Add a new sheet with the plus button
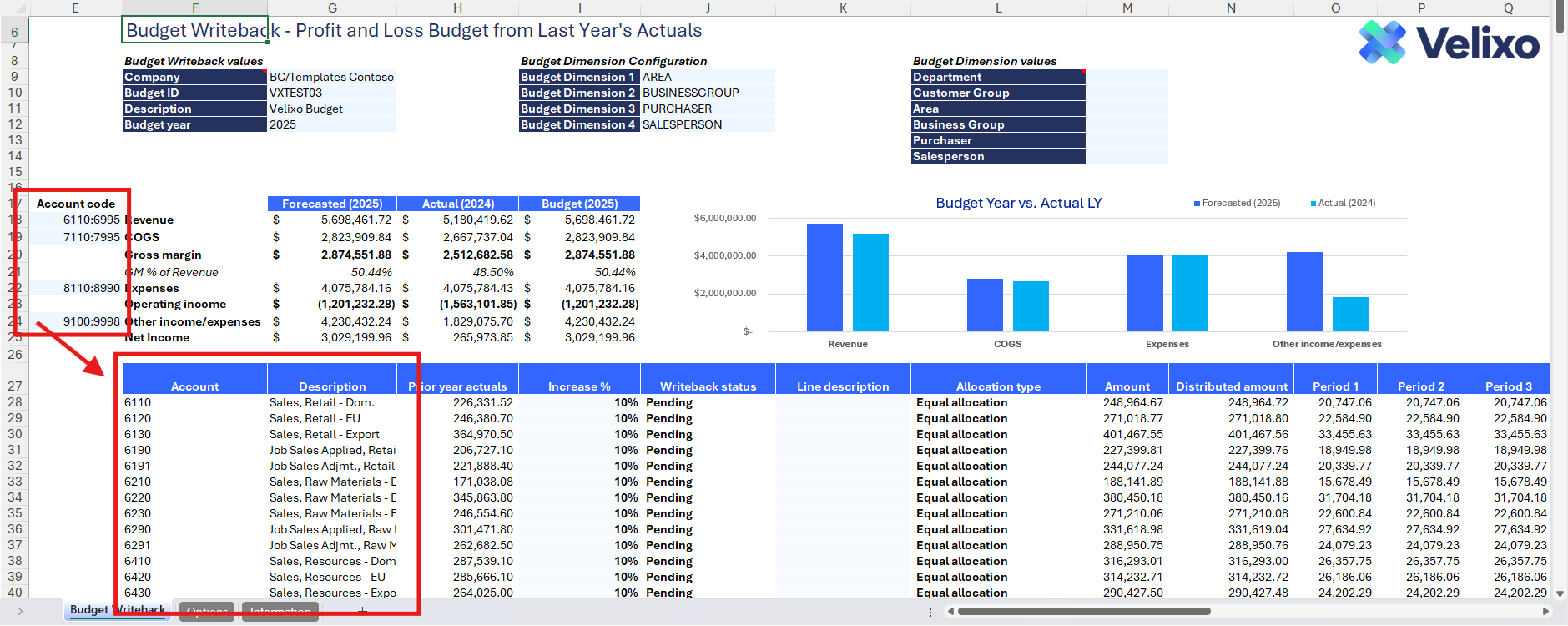1568x626 pixels. coord(362,611)
